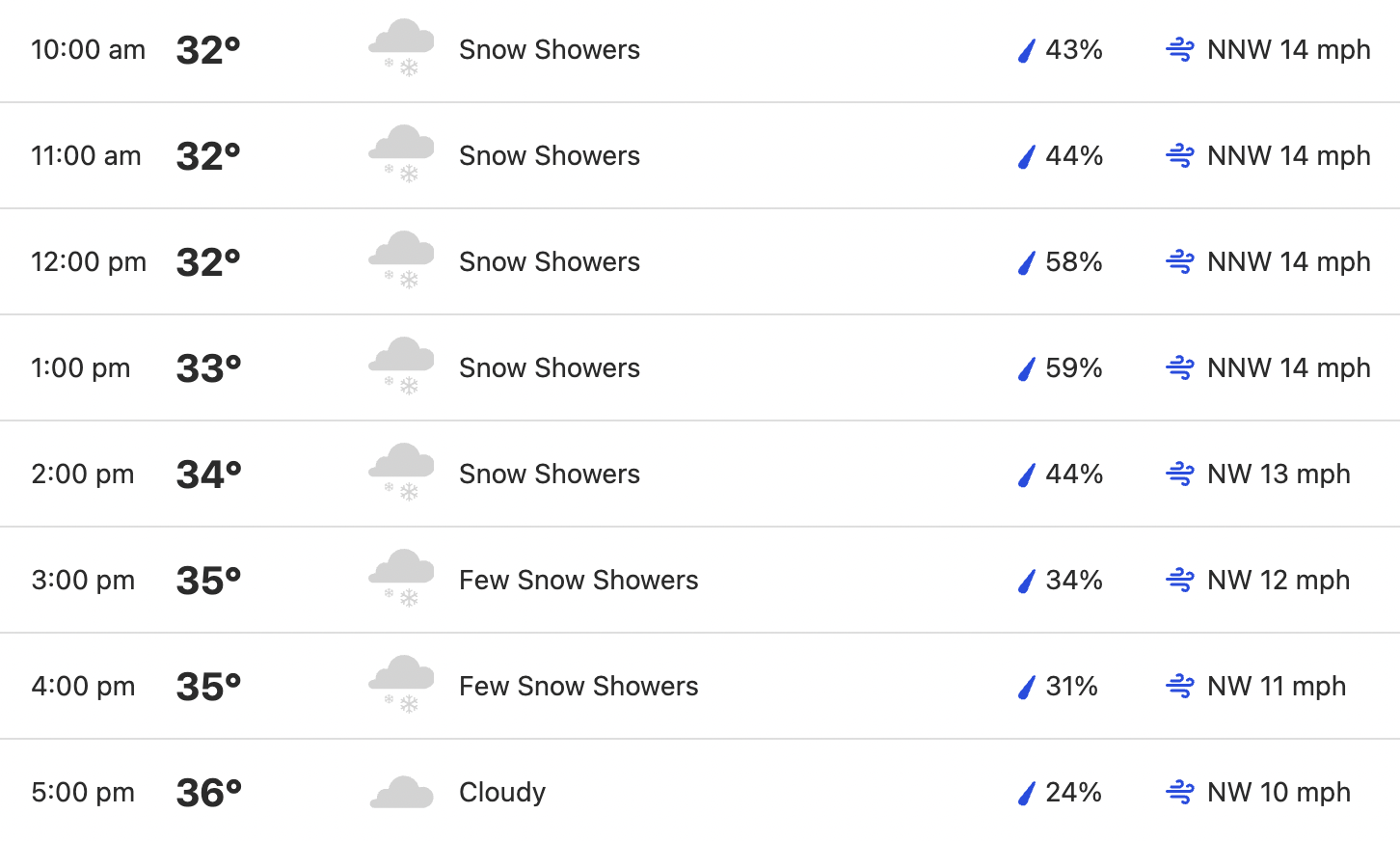Click the cloudy icon at 5:00 pm
1400x841 pixels.
[x=401, y=792]
